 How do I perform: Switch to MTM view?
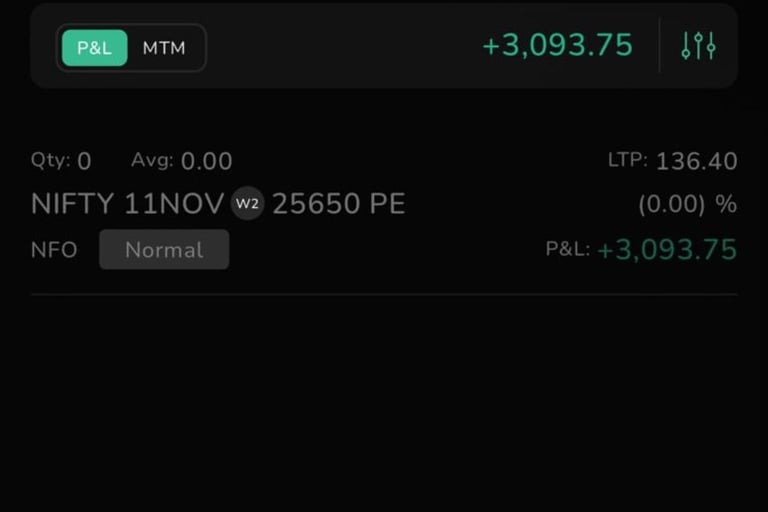coord(164,48)
